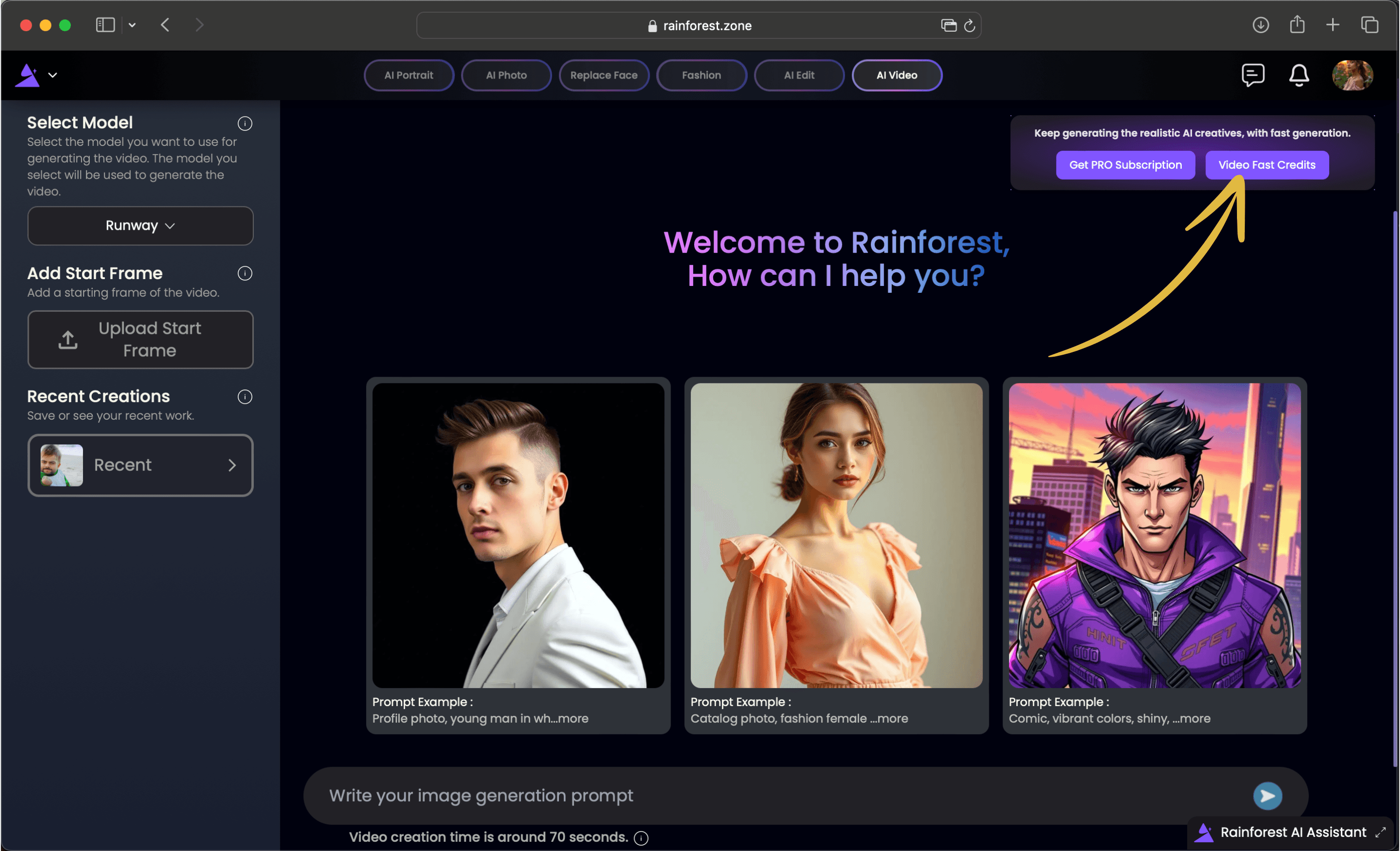The width and height of the screenshot is (1400, 851).
Task: Open a new Safari tab
Action: [x=1332, y=25]
